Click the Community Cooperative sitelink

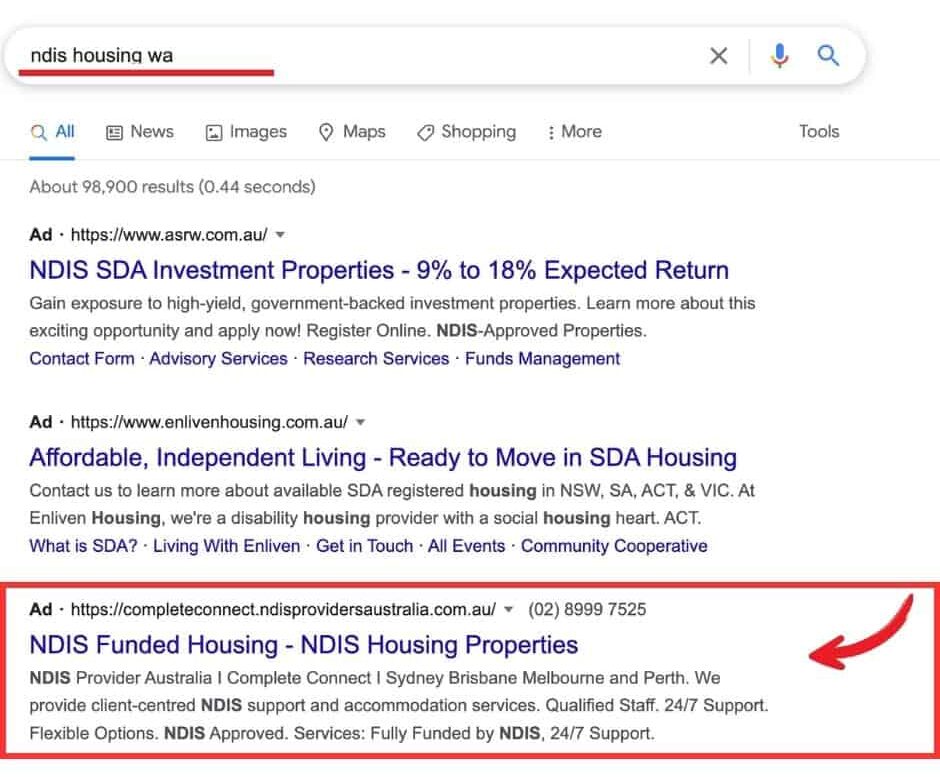614,546
